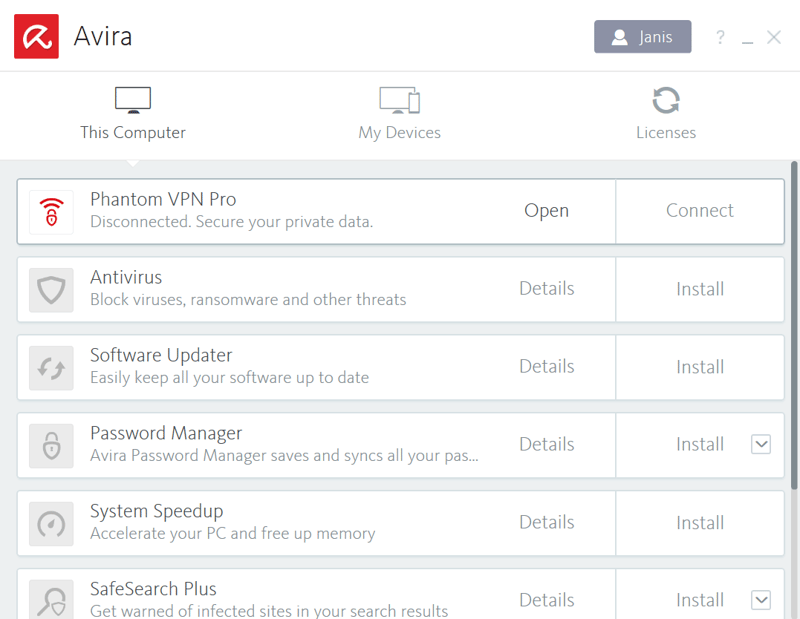The height and width of the screenshot is (619, 800).
Task: Install System Speedup
Action: point(699,523)
